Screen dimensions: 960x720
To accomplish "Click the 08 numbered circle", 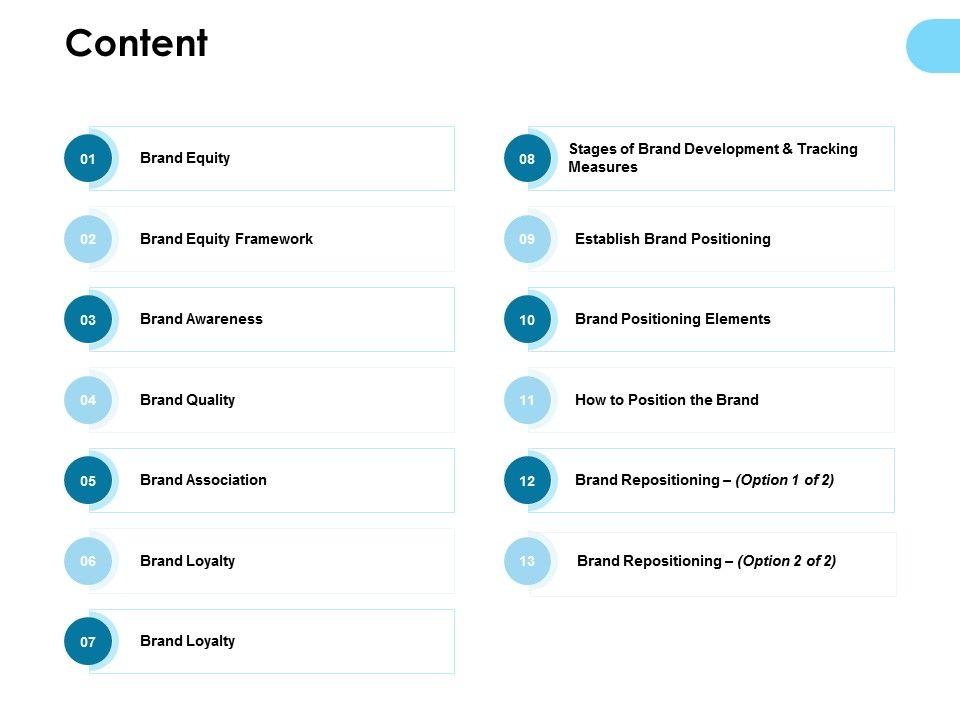I will 527,159.
